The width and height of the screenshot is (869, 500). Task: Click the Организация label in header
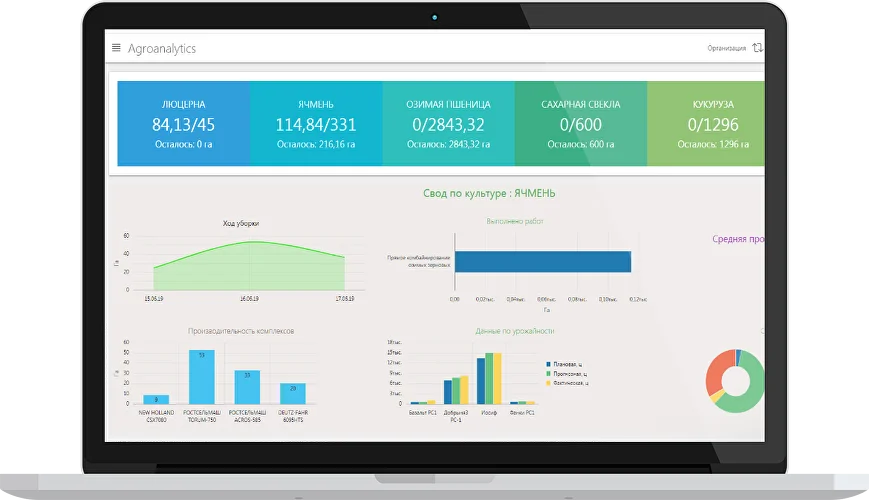pyautogui.click(x=726, y=48)
